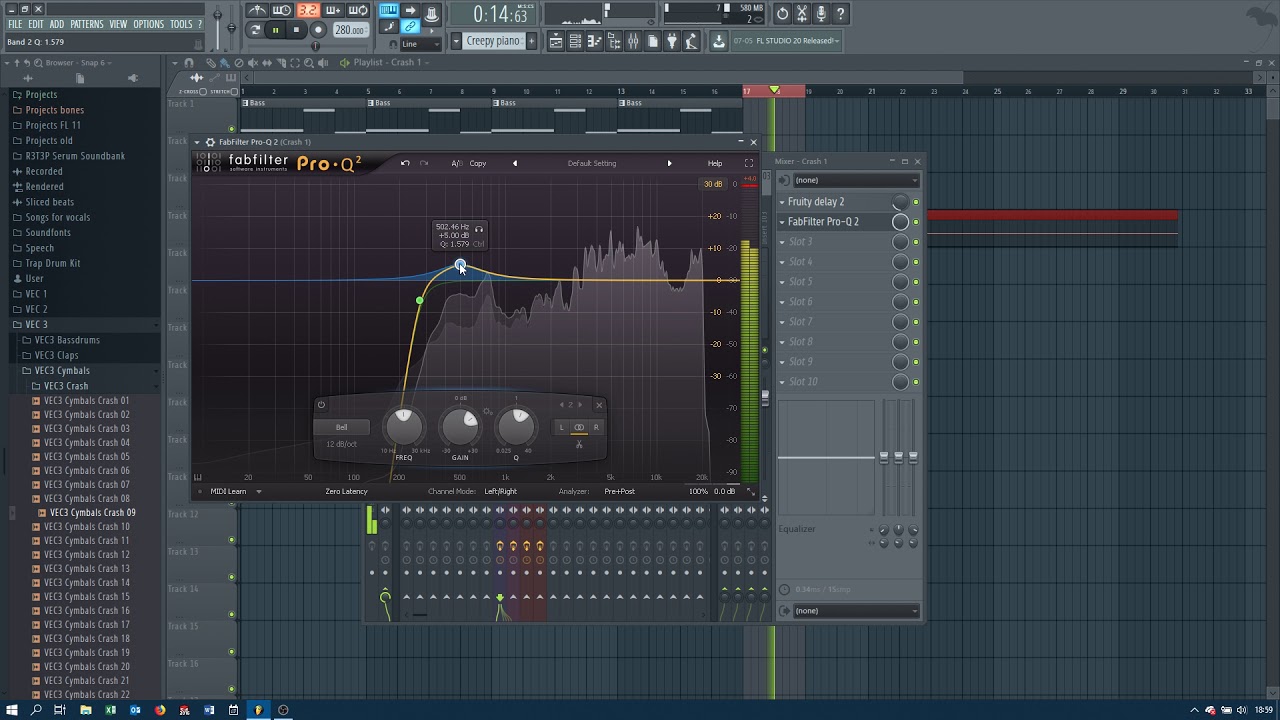This screenshot has height=720, width=1280.
Task: Bypass selected band with power button
Action: coord(321,404)
